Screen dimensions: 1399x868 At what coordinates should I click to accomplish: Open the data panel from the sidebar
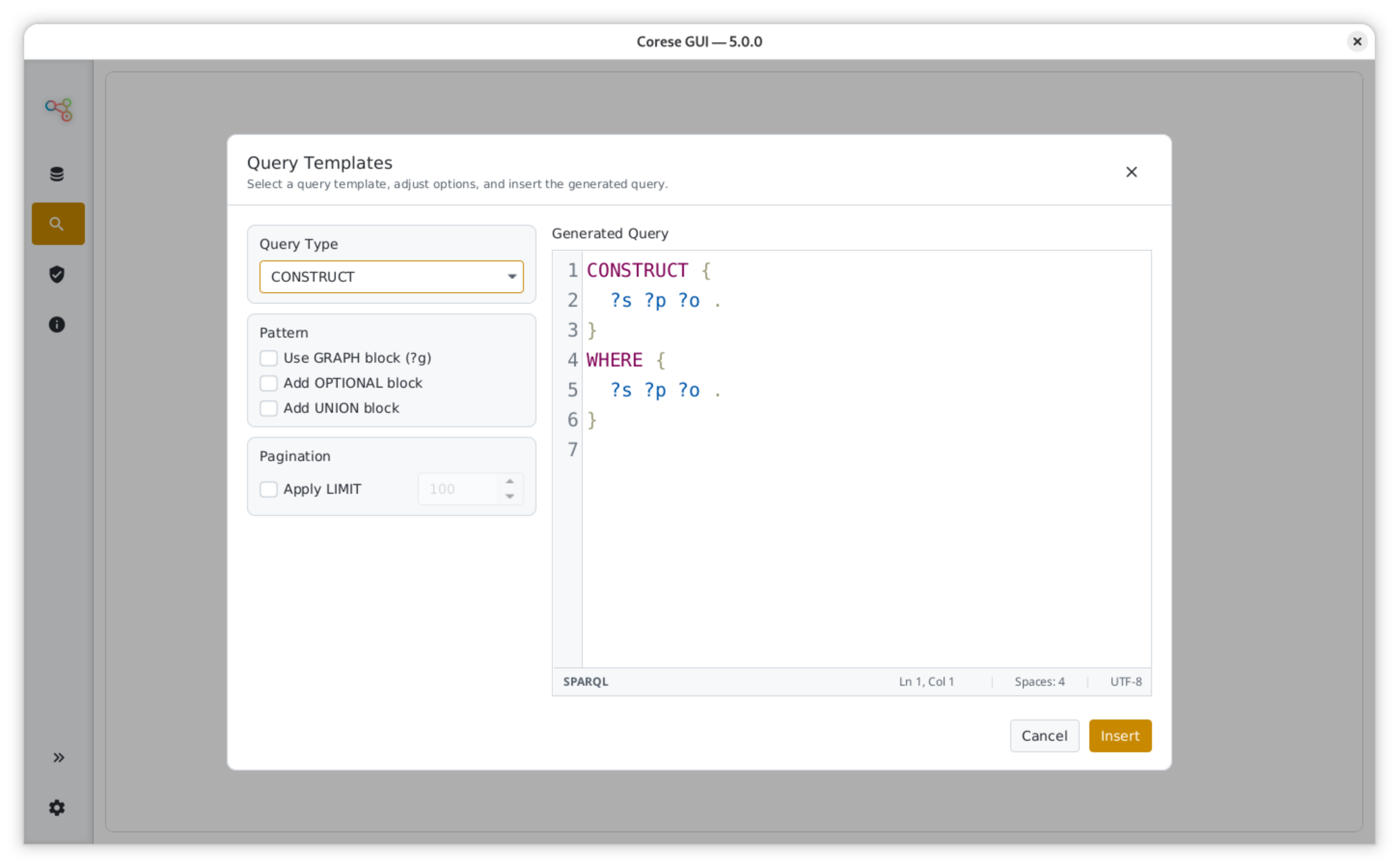pos(57,174)
